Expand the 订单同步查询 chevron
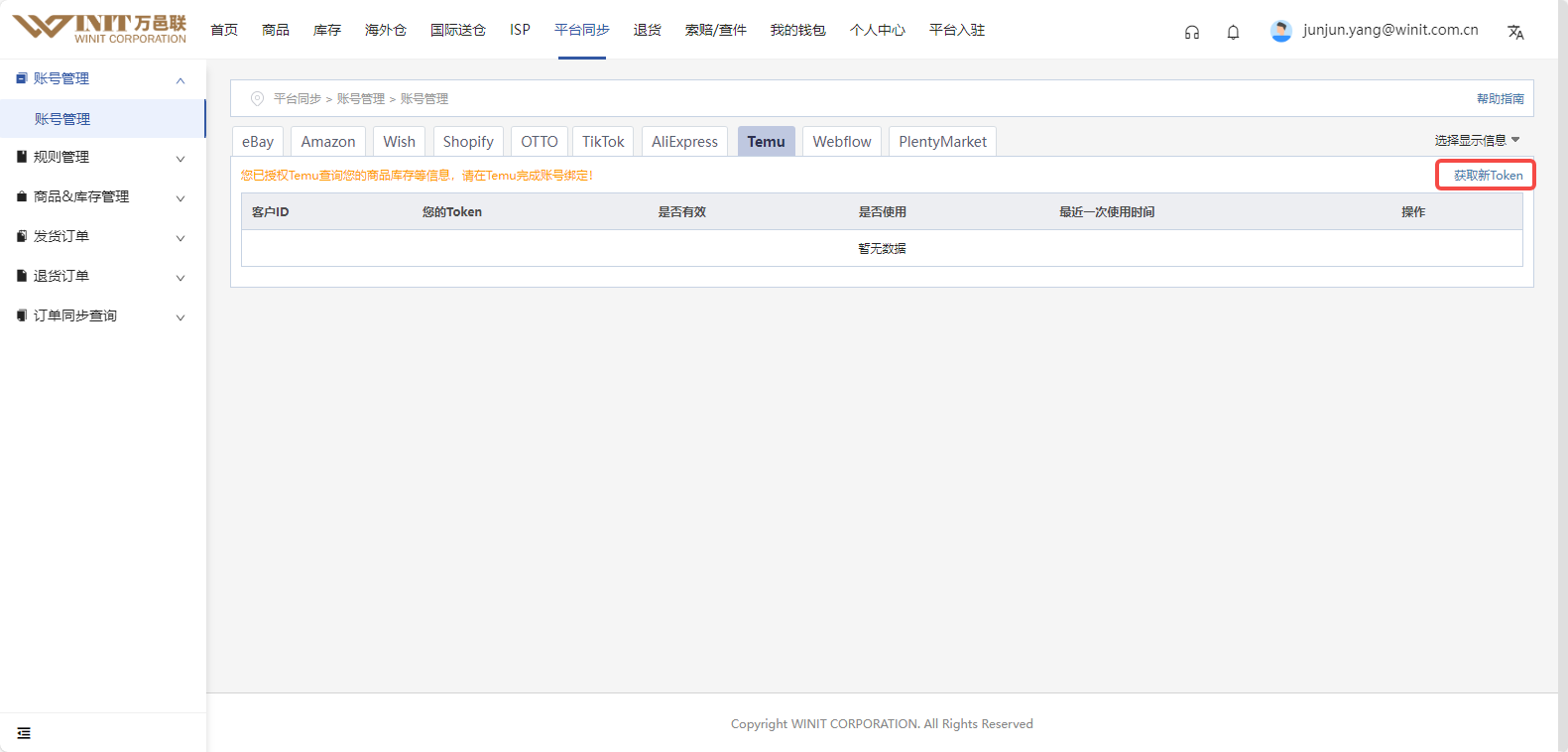Screen dimensions: 1568x752 coord(181,317)
